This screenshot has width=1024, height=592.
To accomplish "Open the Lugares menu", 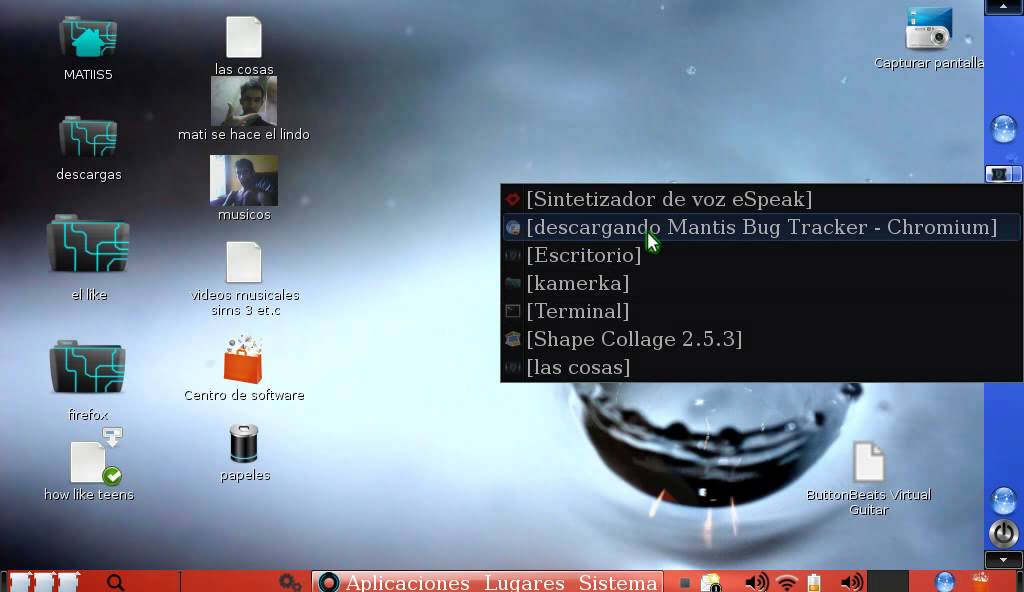I will coord(524,582).
